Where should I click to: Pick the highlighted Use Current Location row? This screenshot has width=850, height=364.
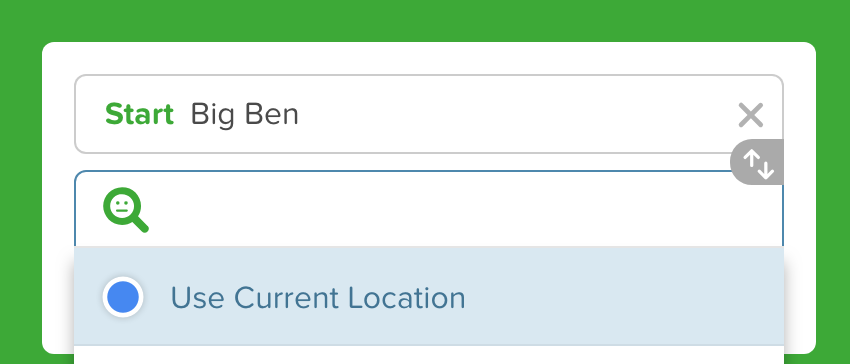pos(429,296)
